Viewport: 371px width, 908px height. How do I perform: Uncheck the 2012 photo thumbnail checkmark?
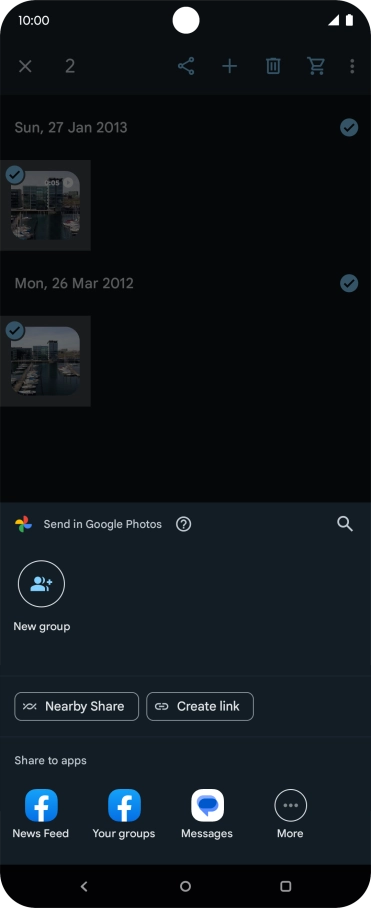pos(14,331)
